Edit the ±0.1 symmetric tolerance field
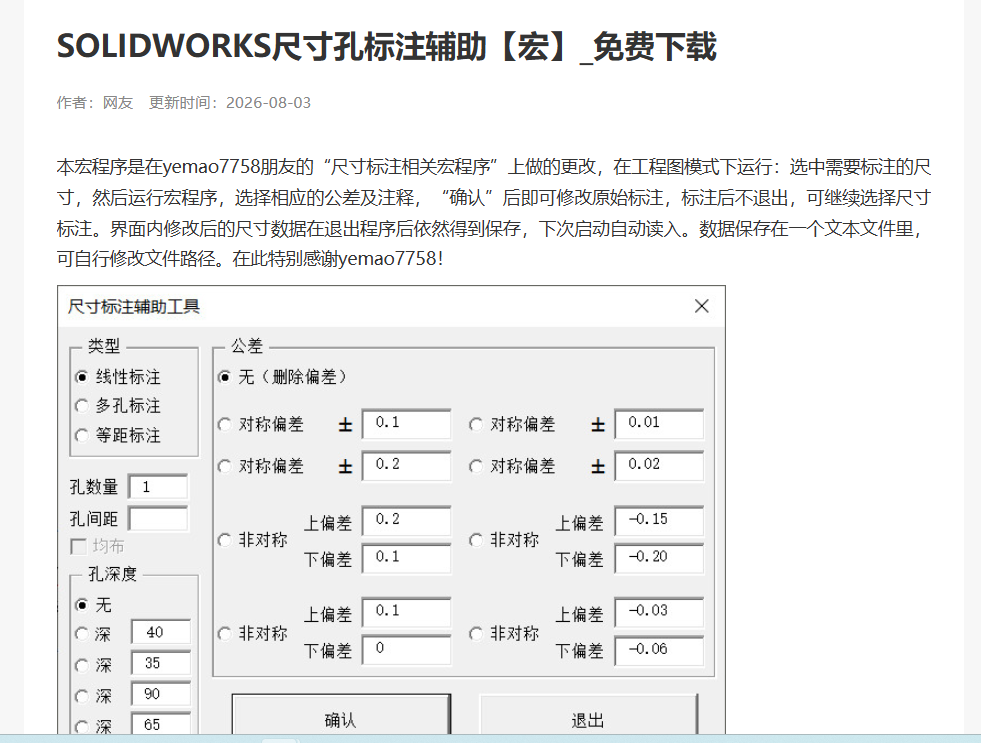 pos(406,423)
